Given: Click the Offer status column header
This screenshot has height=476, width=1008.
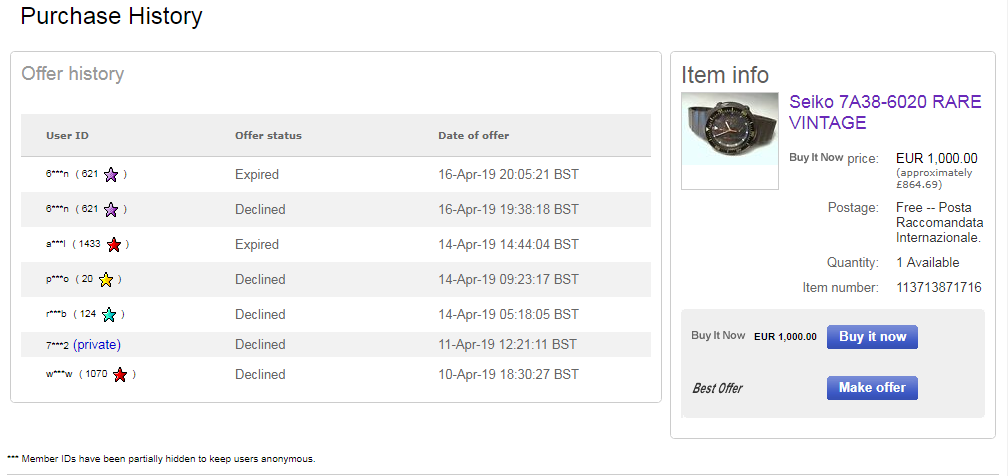Looking at the screenshot, I should click(x=268, y=136).
